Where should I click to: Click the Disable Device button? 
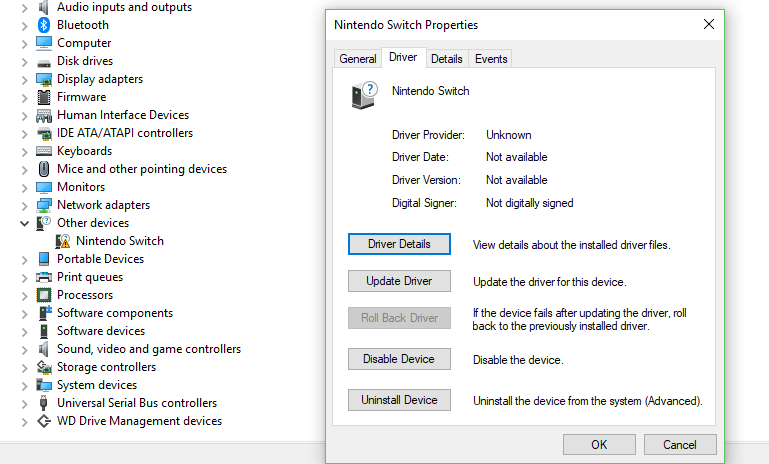(x=399, y=359)
